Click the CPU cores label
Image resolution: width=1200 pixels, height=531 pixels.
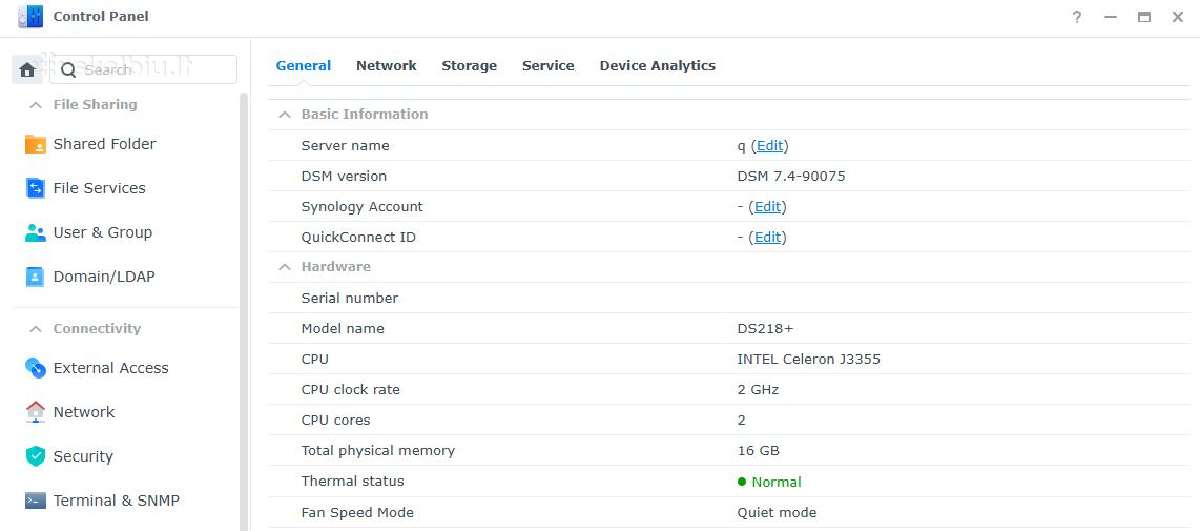pos(336,420)
